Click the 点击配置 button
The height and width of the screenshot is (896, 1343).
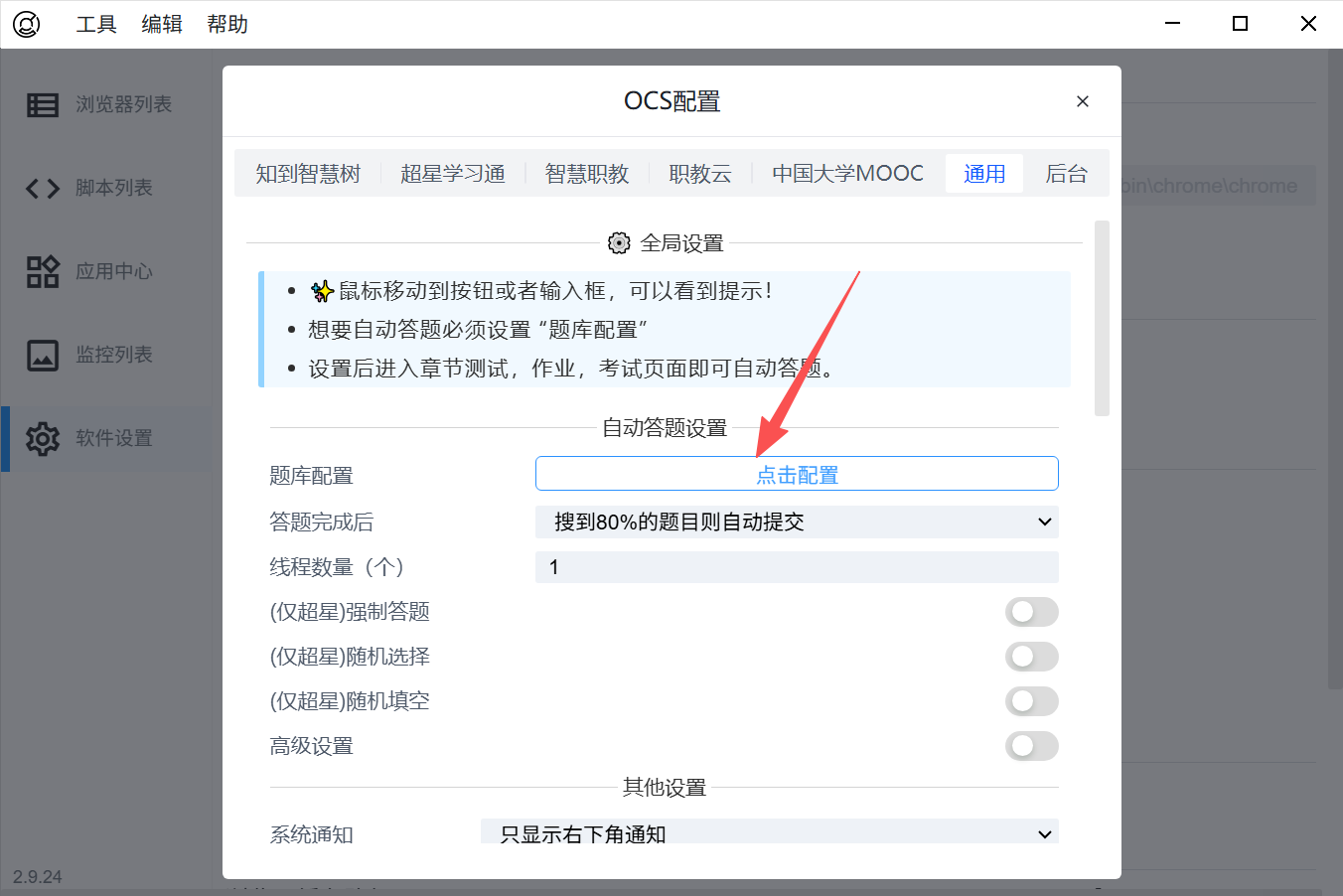[797, 474]
